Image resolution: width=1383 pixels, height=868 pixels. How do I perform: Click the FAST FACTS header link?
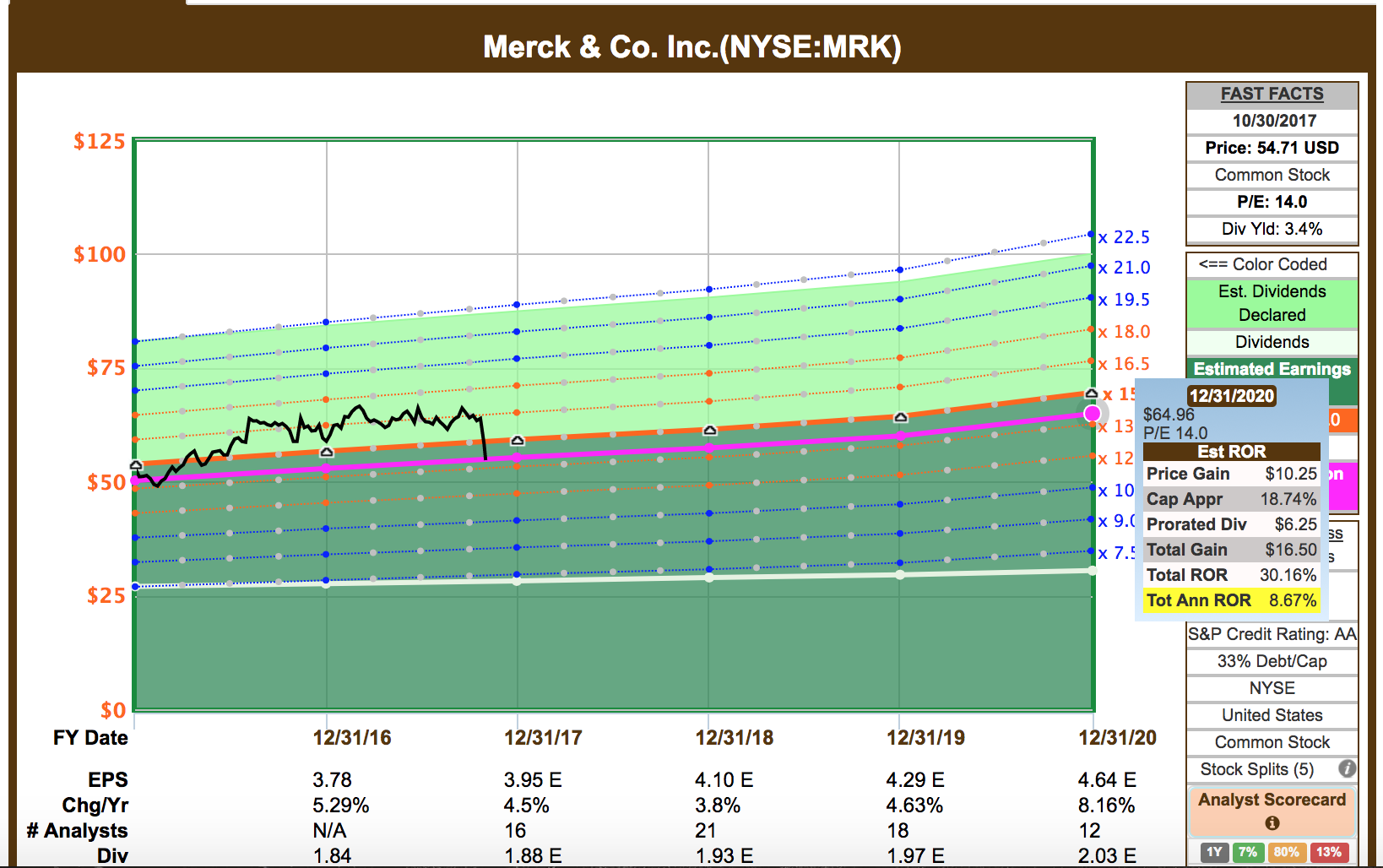[x=1272, y=94]
